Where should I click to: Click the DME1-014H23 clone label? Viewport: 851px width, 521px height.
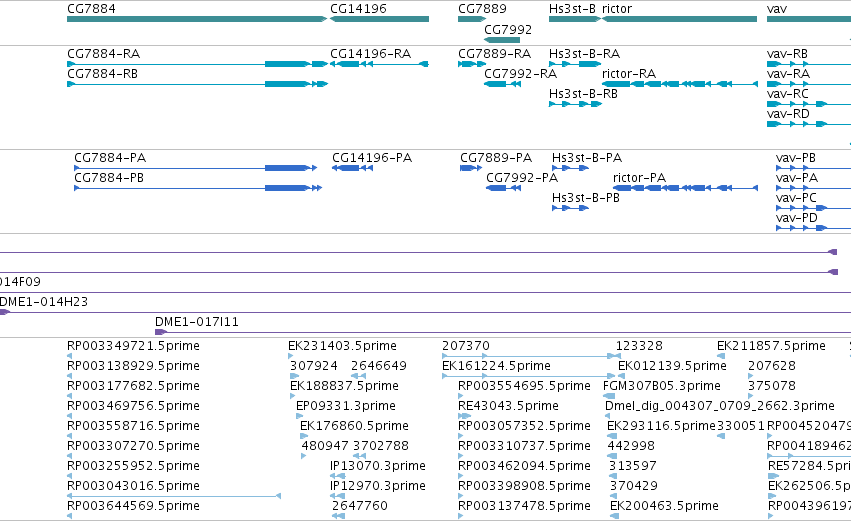point(44,302)
